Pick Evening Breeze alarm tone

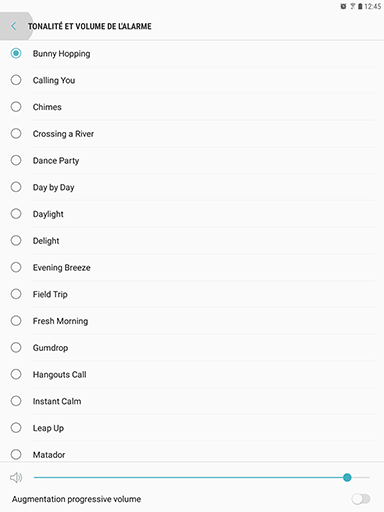pyautogui.click(x=192, y=267)
